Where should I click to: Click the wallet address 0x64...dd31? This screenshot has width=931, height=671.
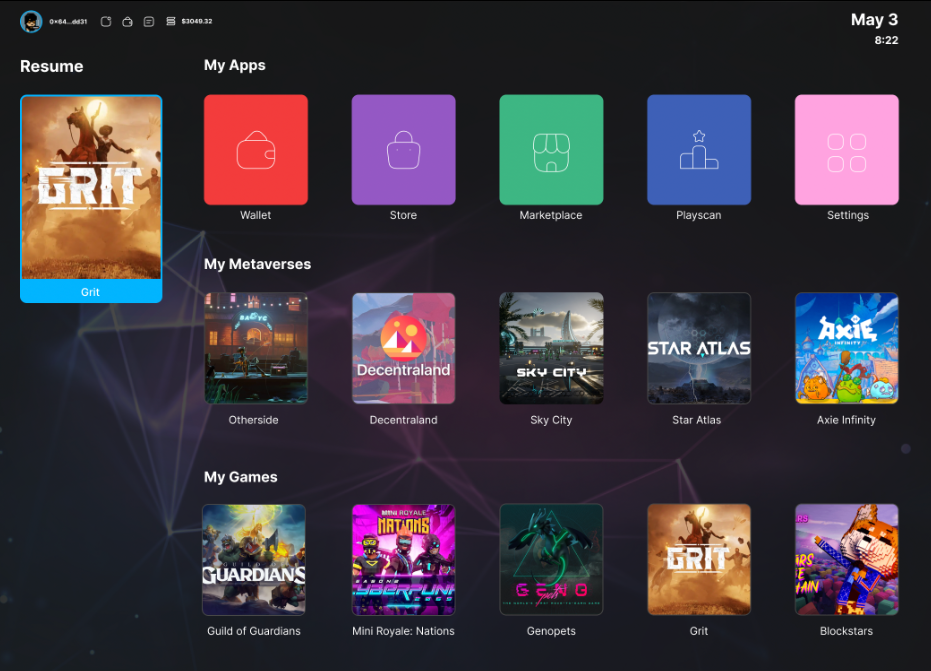pos(68,21)
